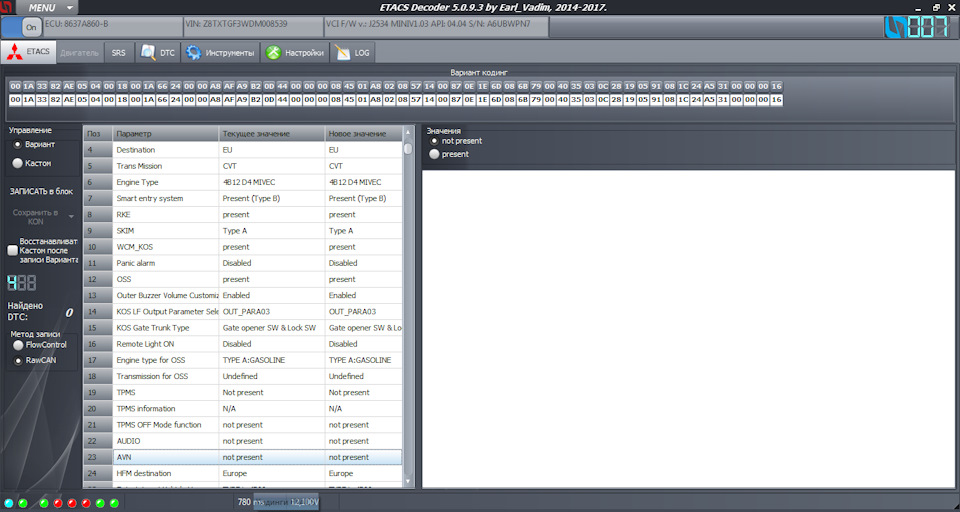Open the DTC tab
Screen dimensions: 960x512
[157, 53]
